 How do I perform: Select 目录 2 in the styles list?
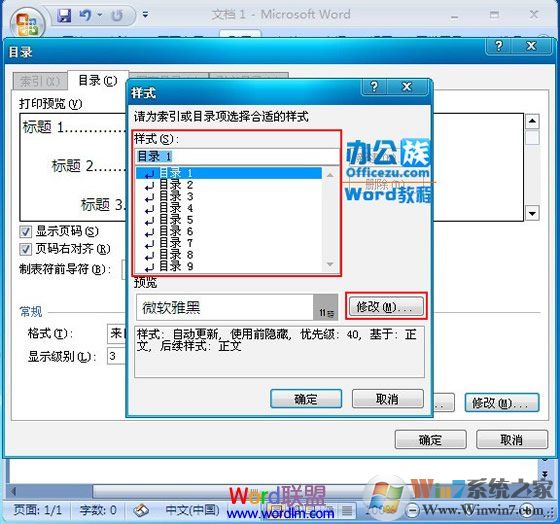point(229,185)
